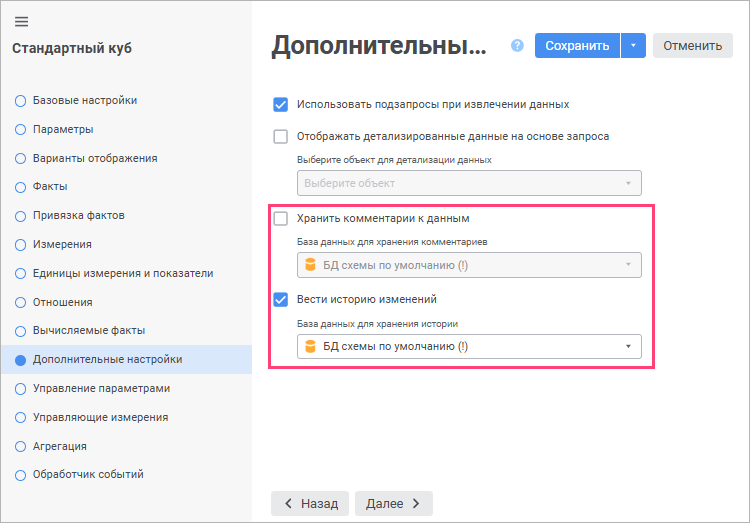Click the database icon in history storage field
This screenshot has width=750, height=523.
310,346
